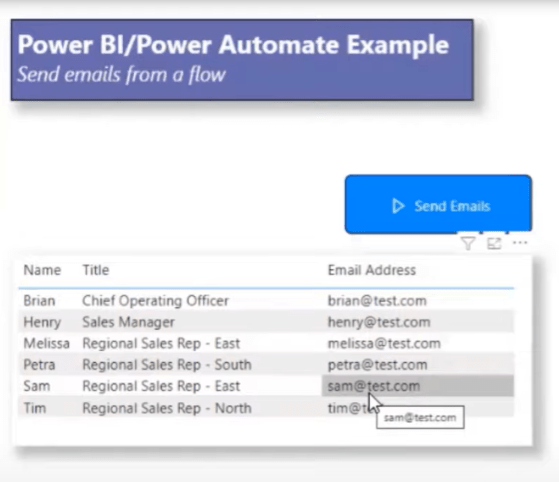Select the Petra name cell

pyautogui.click(x=39, y=365)
